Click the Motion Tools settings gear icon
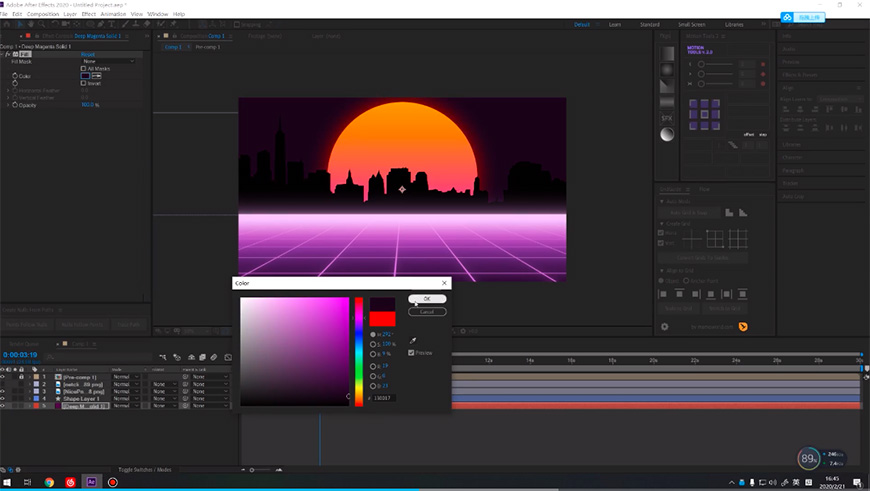 click(x=665, y=327)
